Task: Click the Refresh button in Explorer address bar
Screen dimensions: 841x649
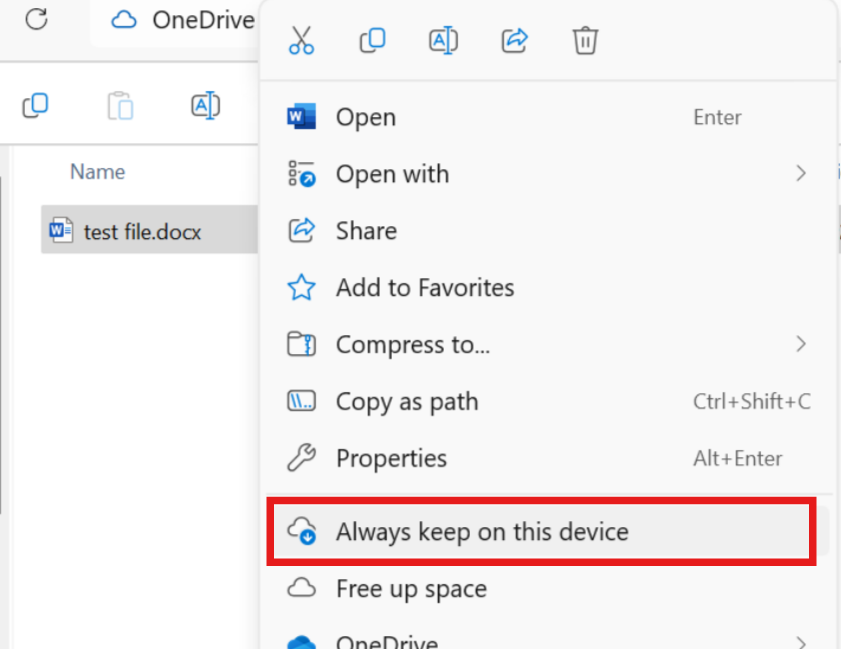Action: pyautogui.click(x=36, y=20)
